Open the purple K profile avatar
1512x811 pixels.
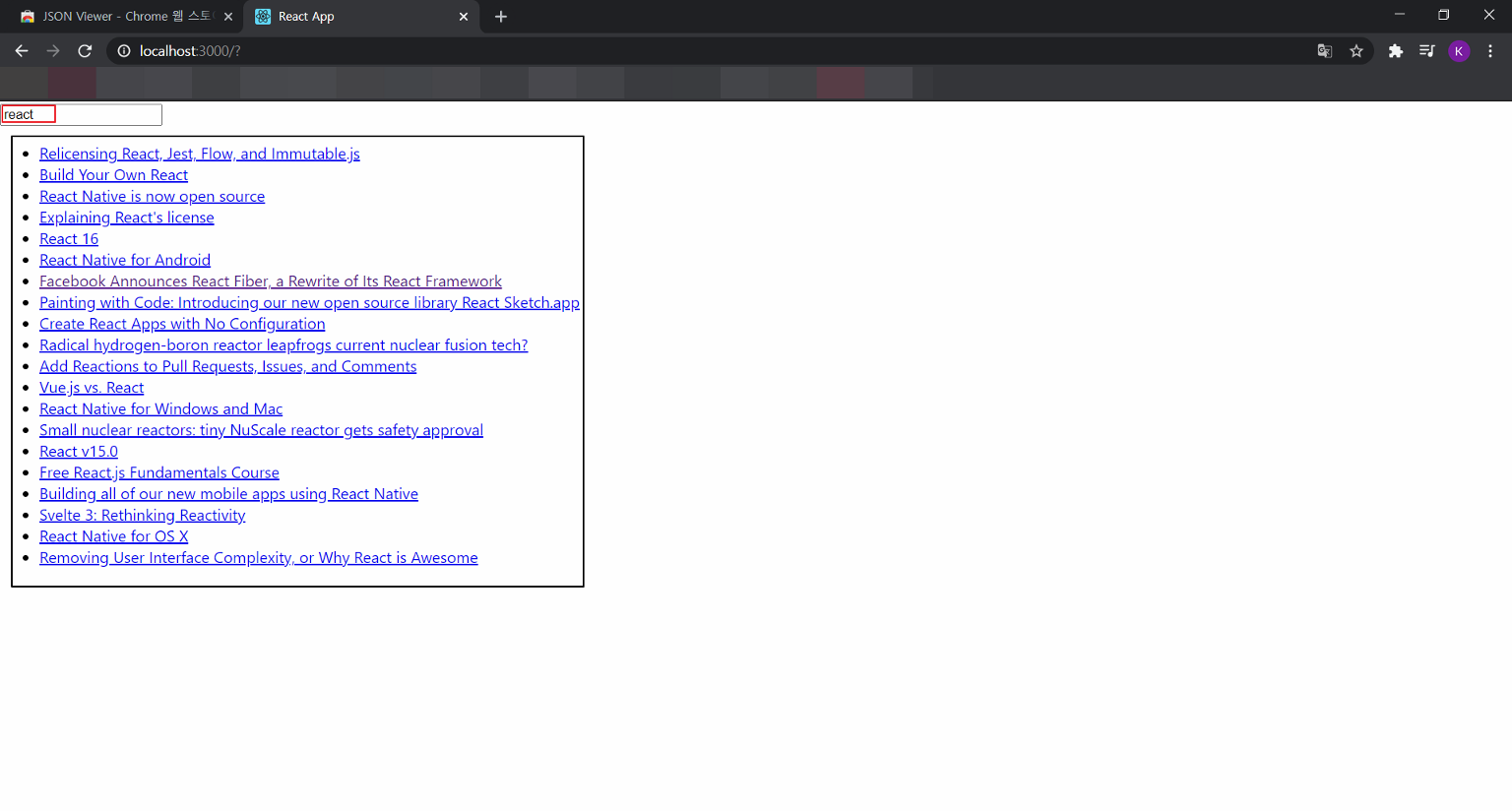[1459, 51]
